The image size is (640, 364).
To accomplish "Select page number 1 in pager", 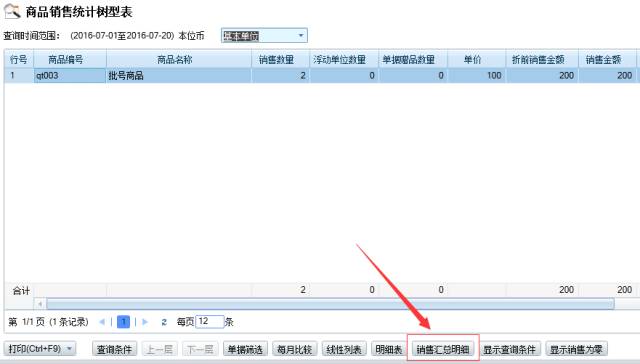I will (x=123, y=322).
